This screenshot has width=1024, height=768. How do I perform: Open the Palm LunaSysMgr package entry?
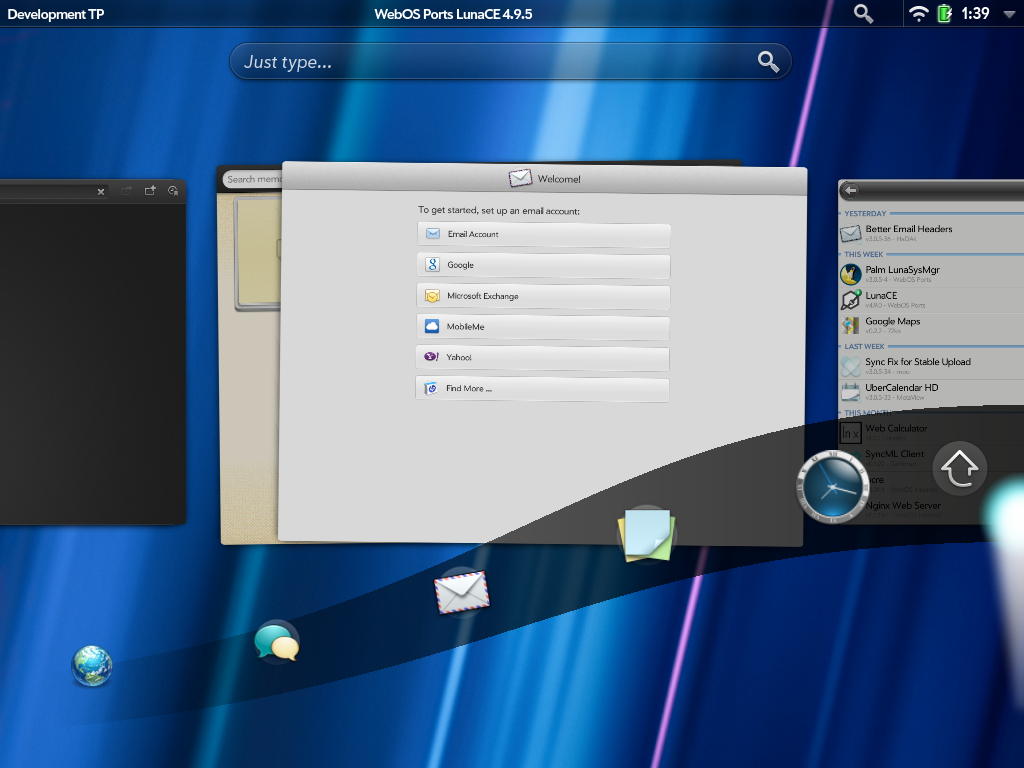(x=930, y=273)
